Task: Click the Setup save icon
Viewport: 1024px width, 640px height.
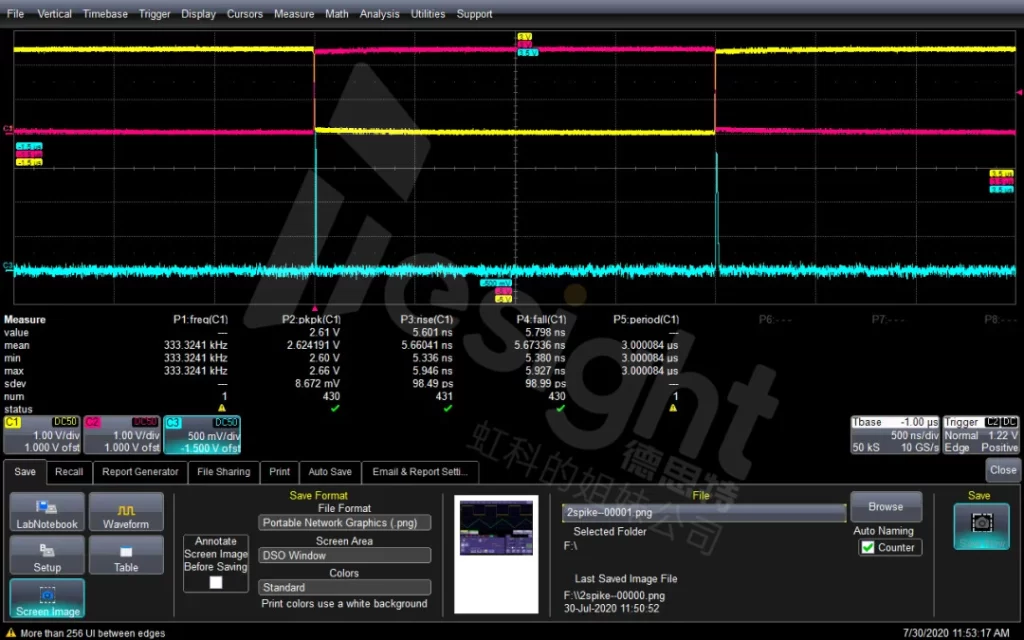Action: pos(47,555)
